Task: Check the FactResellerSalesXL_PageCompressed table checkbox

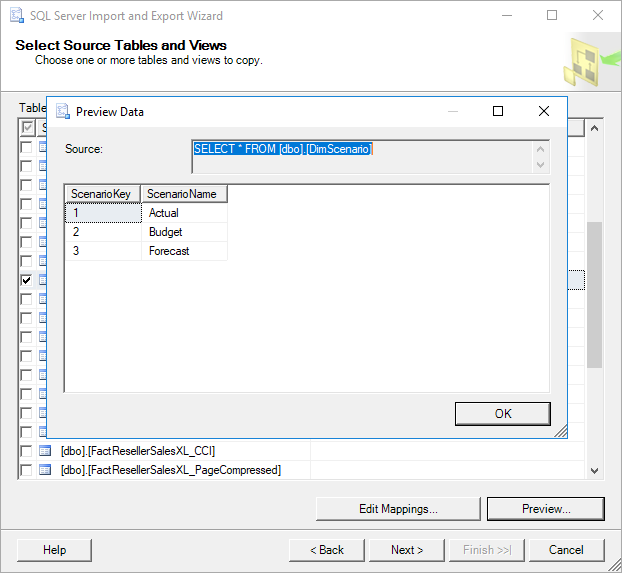Action: coord(26,470)
